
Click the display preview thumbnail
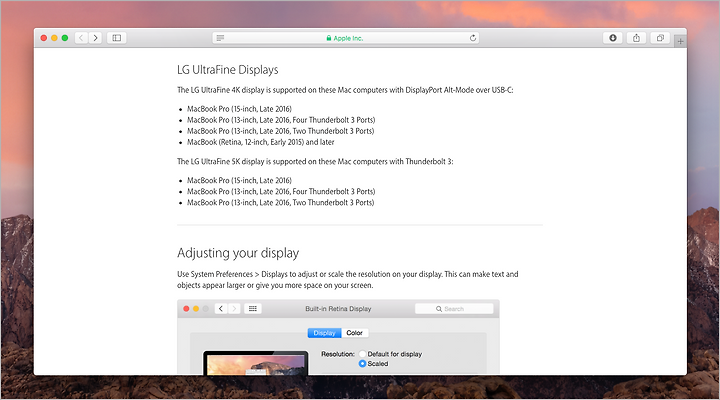pyautogui.click(x=256, y=364)
